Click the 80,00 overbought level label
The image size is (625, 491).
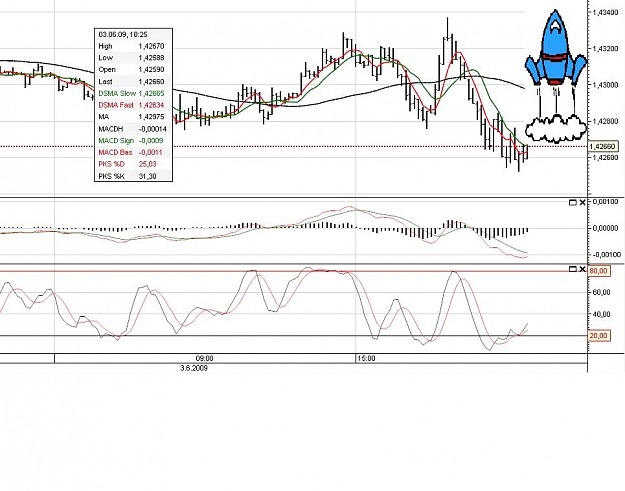click(599, 271)
